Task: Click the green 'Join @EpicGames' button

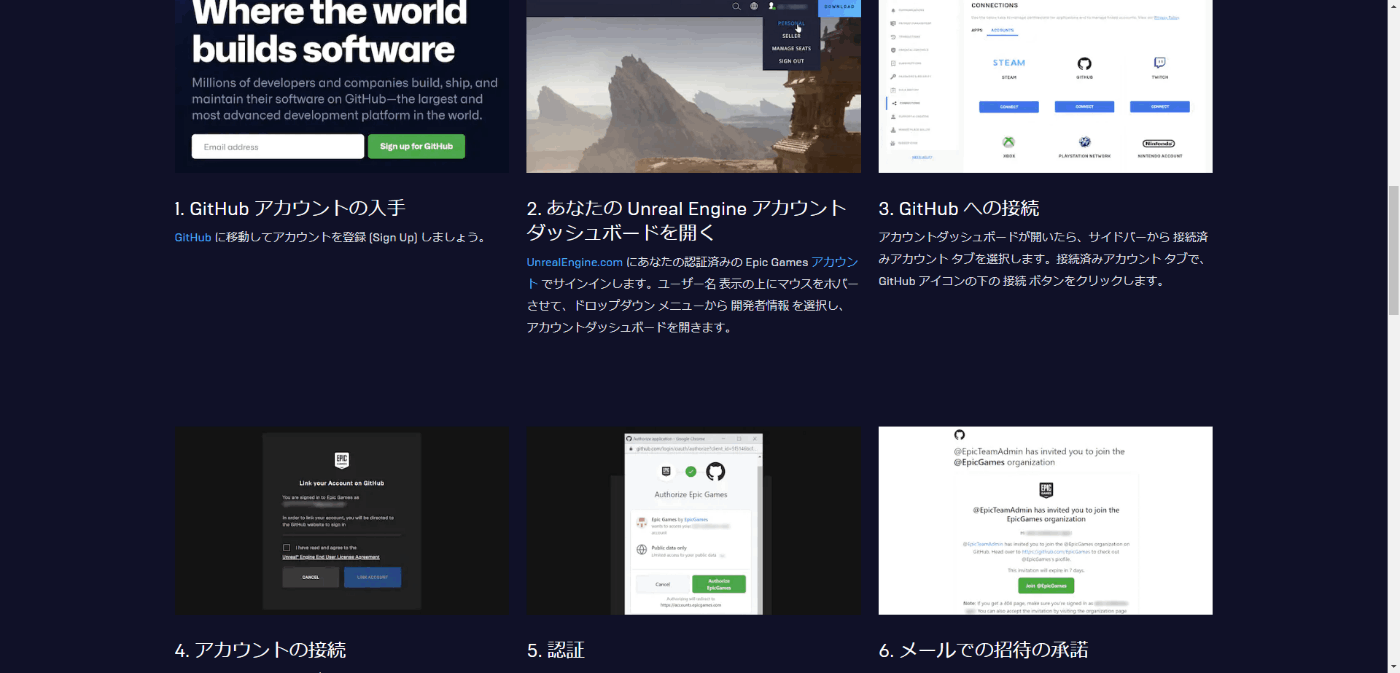Action: (1046, 585)
